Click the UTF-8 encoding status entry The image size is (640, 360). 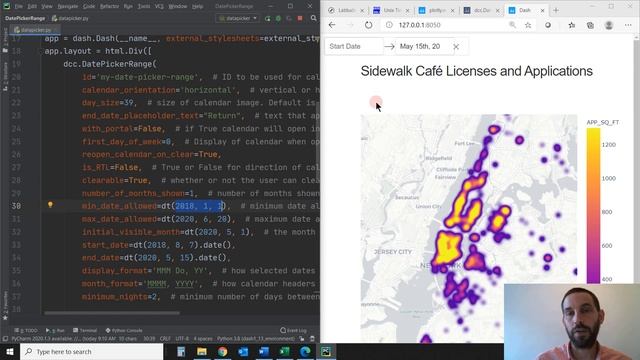[x=182, y=339]
